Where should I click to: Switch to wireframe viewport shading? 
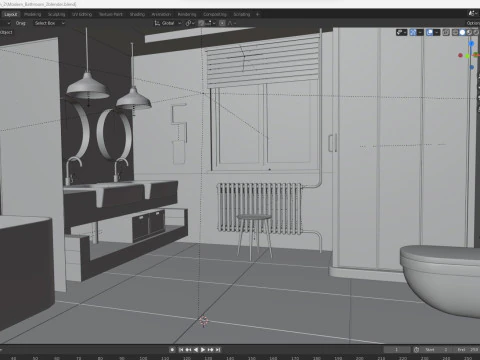455,32
